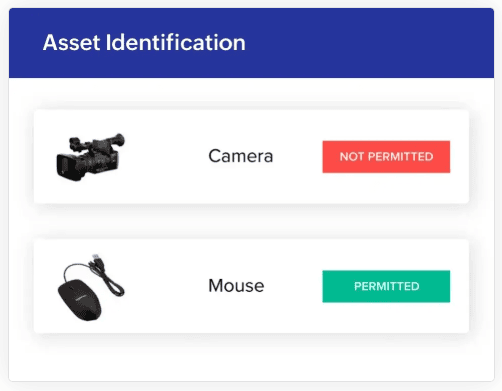
Task: Click the mouse USB cable plug
Action: [x=97, y=258]
